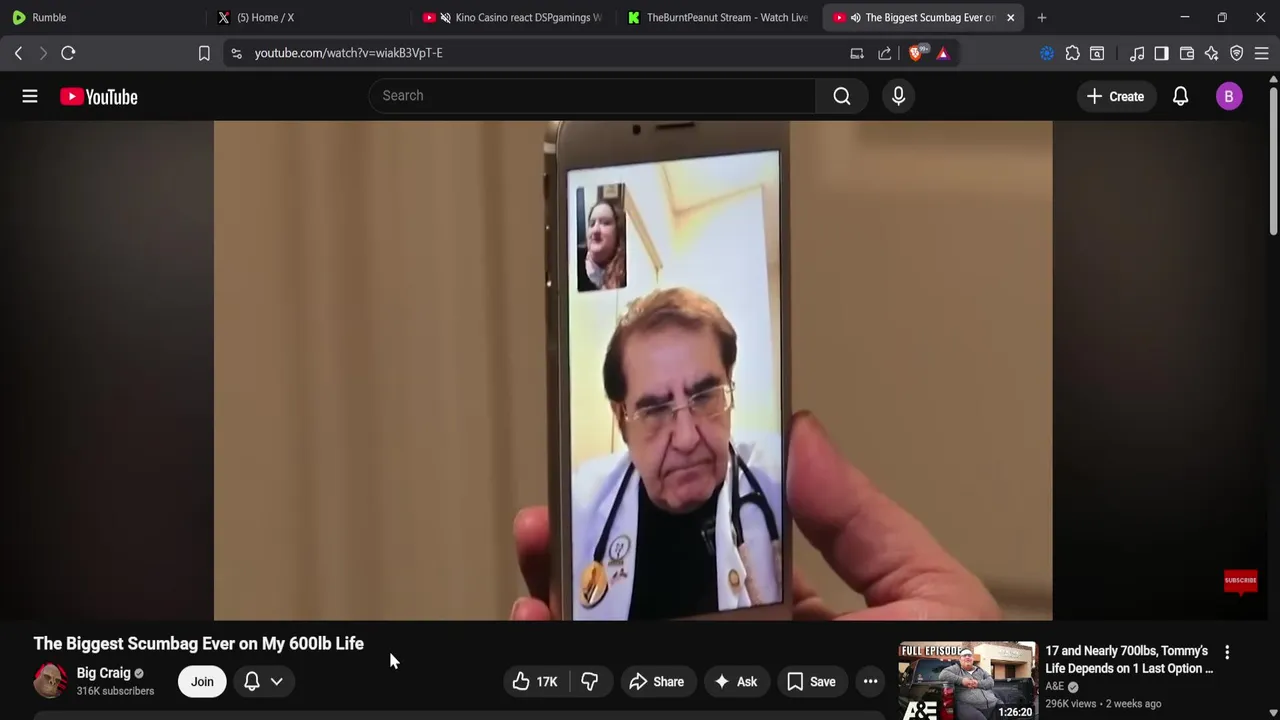This screenshot has height=720, width=1280.
Task: Open the Brave Wallet icon
Action: coord(1187,53)
